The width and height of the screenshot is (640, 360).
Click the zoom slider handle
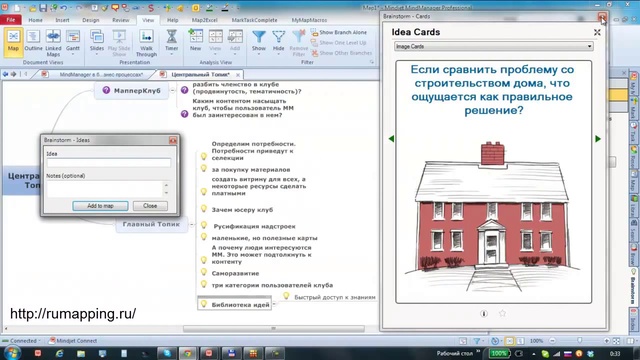580,340
